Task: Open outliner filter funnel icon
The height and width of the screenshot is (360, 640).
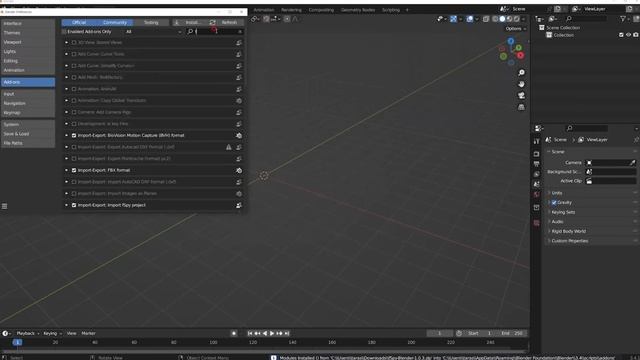Action: click(x=623, y=19)
